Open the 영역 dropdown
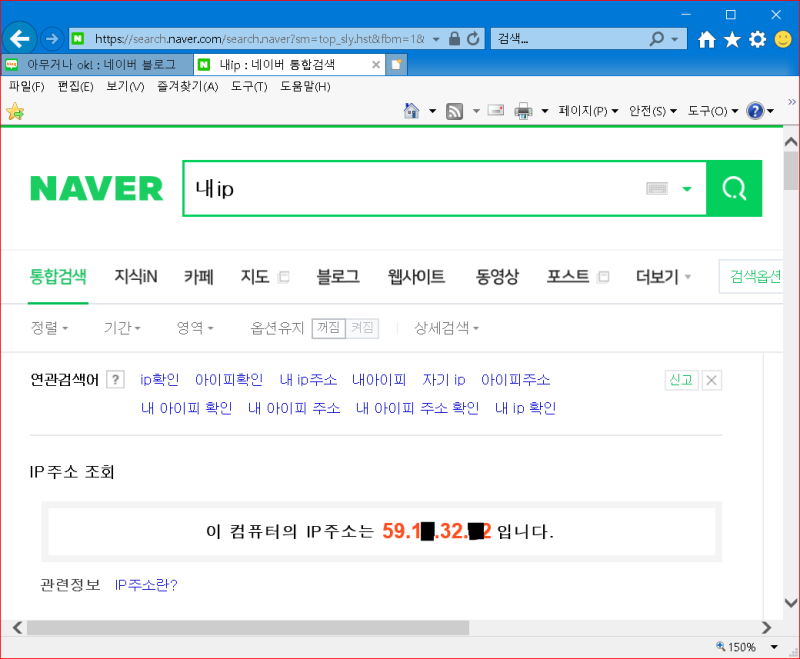Image resolution: width=800 pixels, height=659 pixels. click(194, 328)
